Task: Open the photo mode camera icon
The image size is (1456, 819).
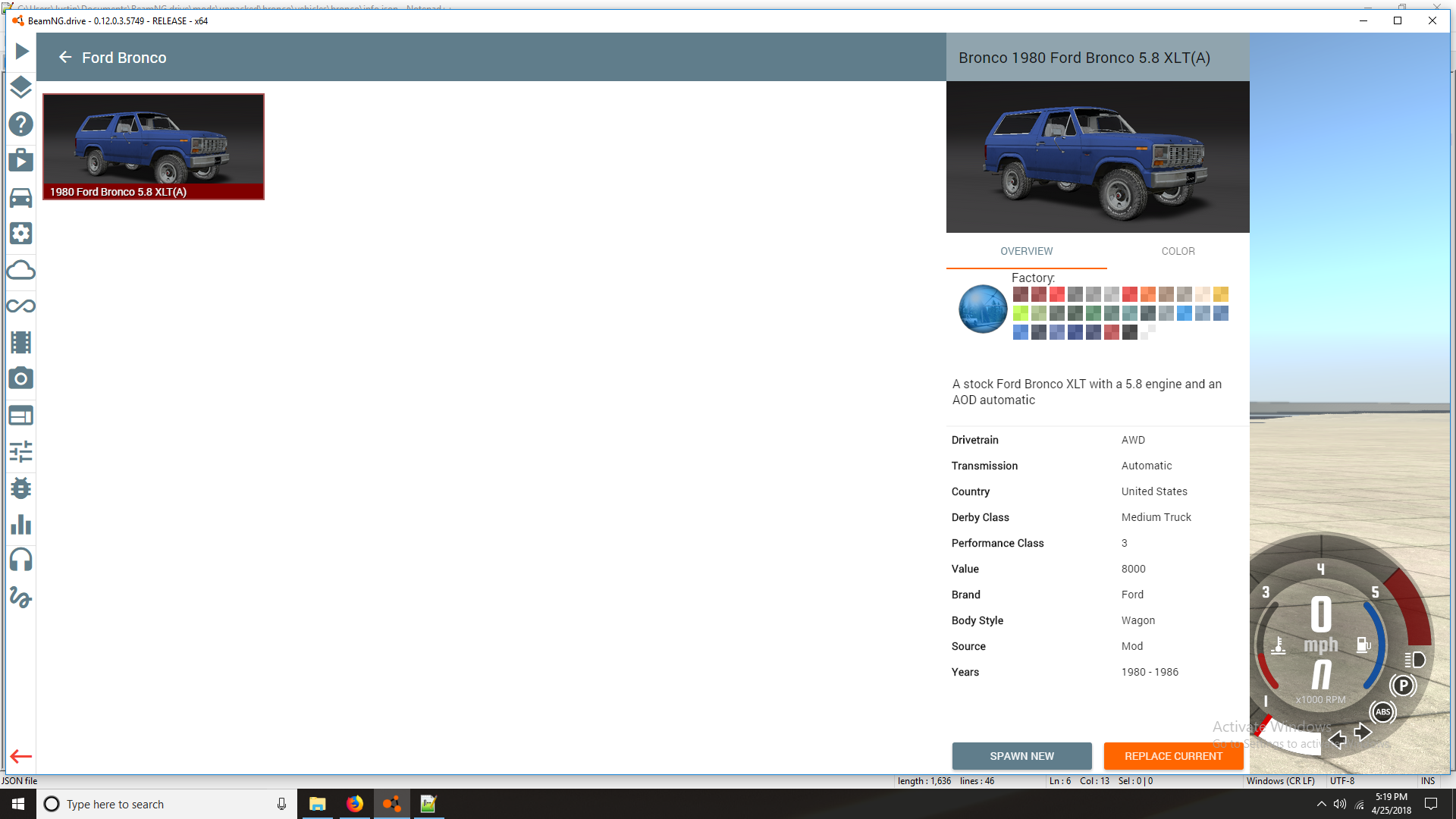Action: point(21,378)
